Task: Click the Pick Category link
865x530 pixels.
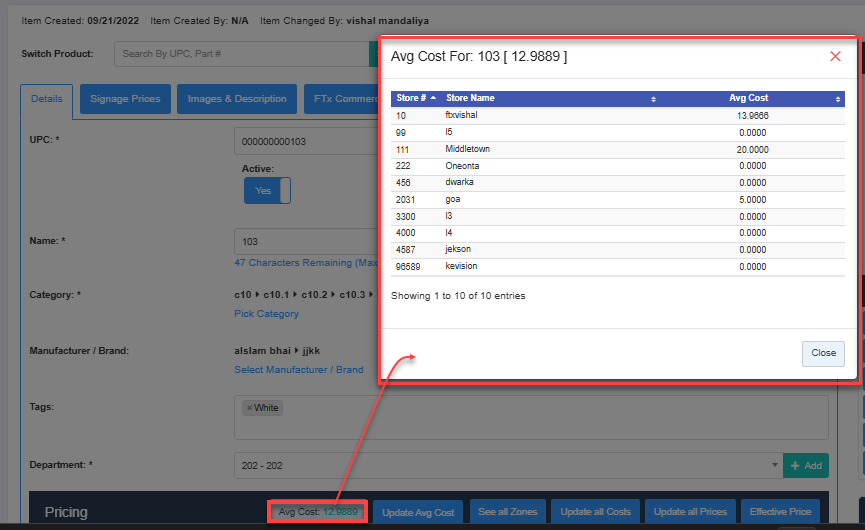Action: point(266,314)
